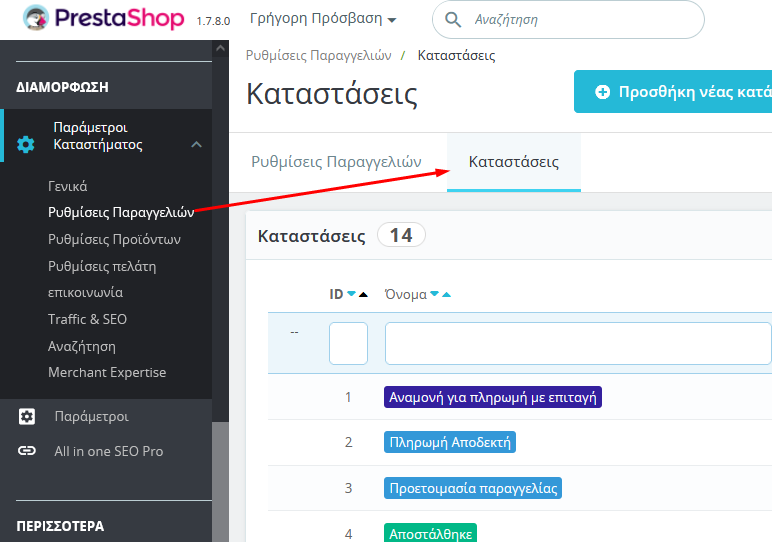Screen dimensions: 772x542
Task: Click the ID cell with value 1
Action: point(348,397)
